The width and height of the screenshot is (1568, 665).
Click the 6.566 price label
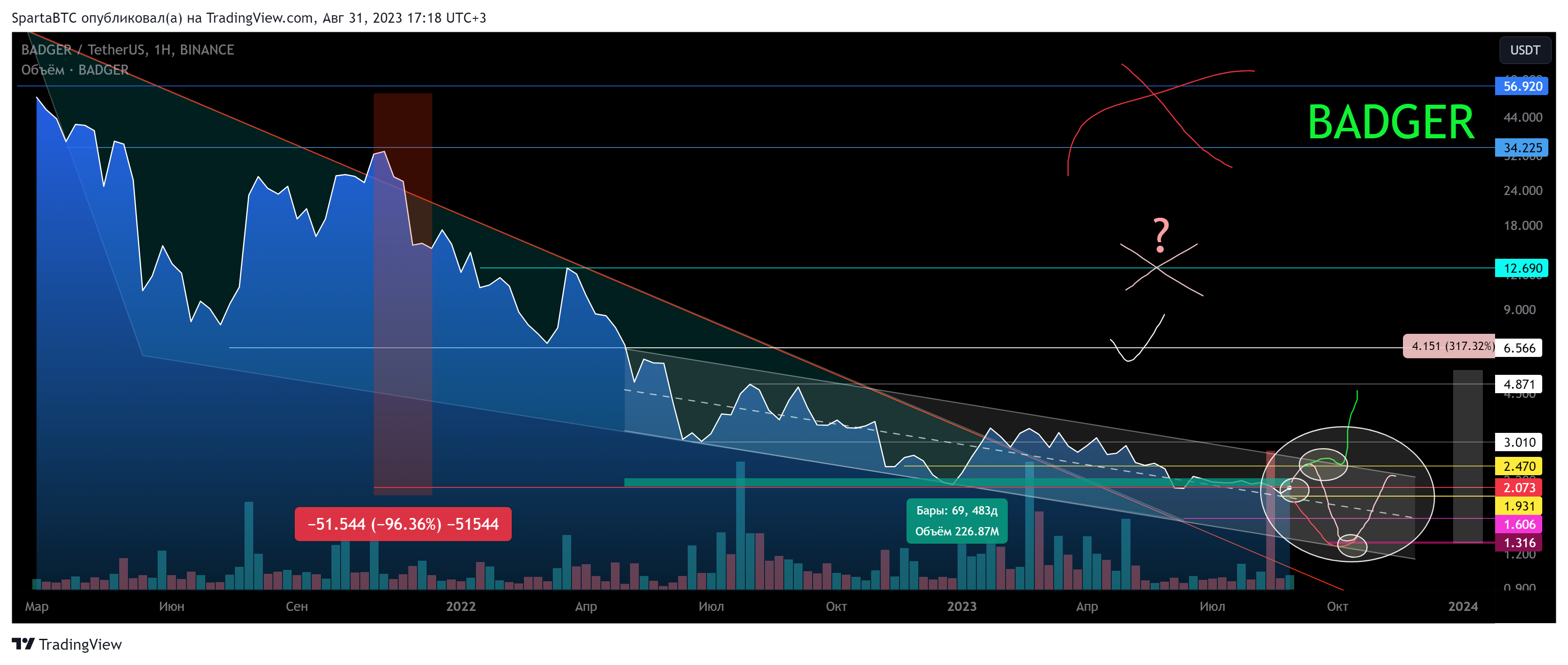pyautogui.click(x=1519, y=348)
